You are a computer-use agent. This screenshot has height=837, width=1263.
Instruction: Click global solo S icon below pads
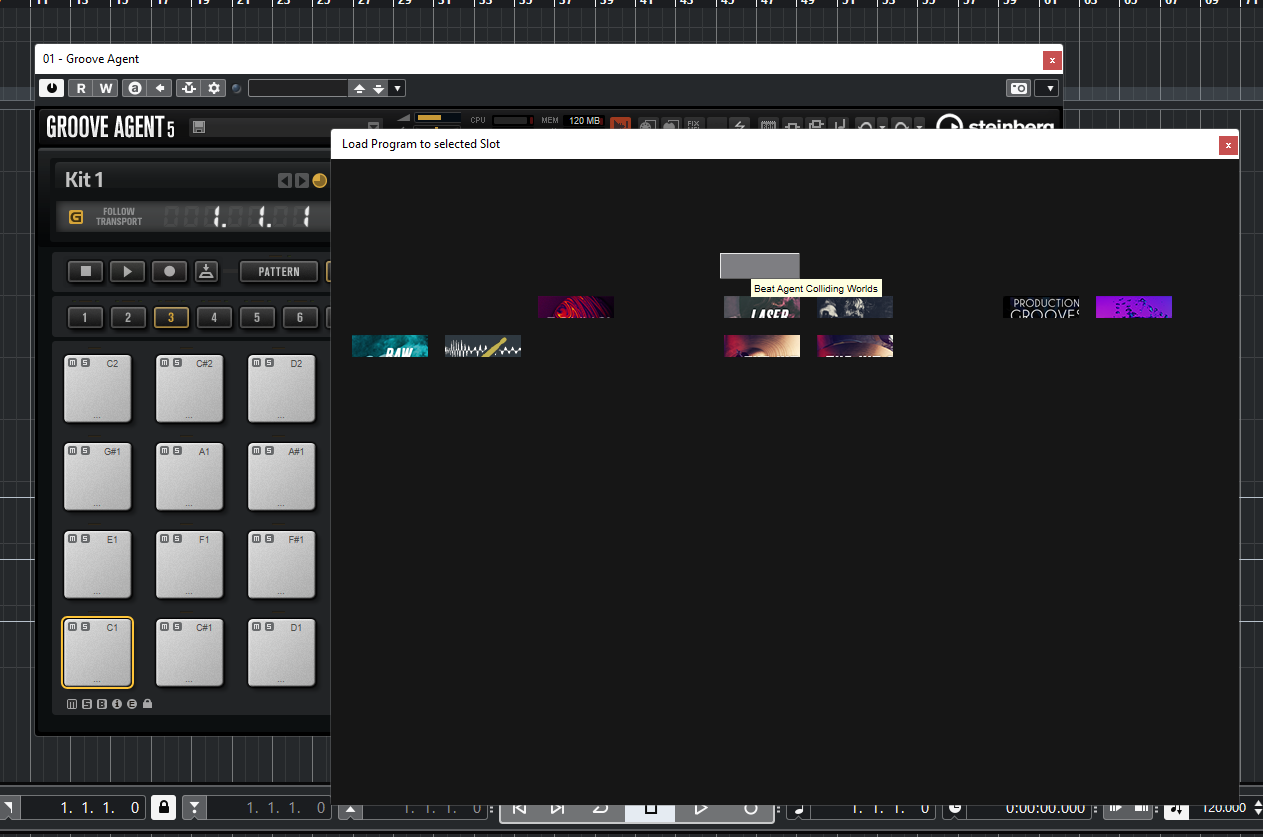pyautogui.click(x=87, y=704)
